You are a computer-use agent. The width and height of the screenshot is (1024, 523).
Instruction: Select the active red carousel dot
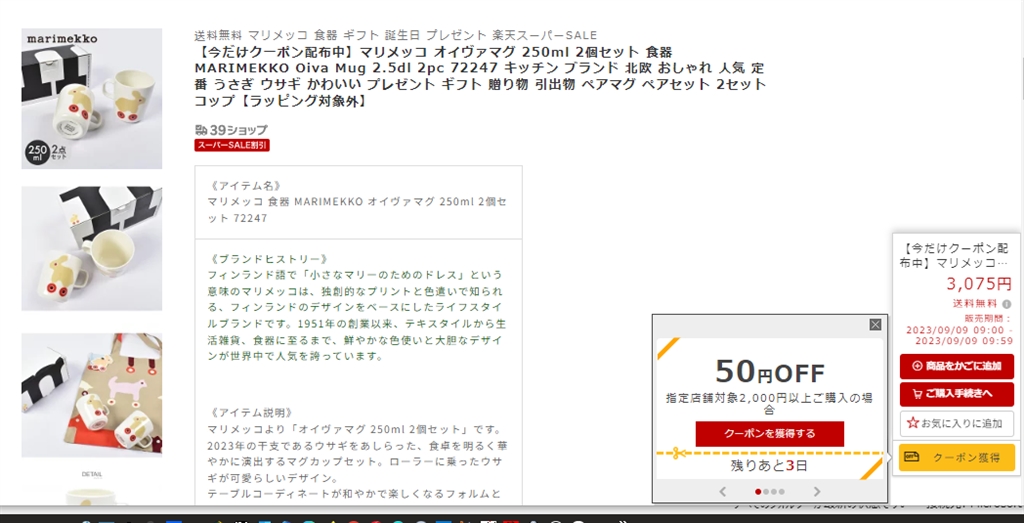pyautogui.click(x=758, y=492)
